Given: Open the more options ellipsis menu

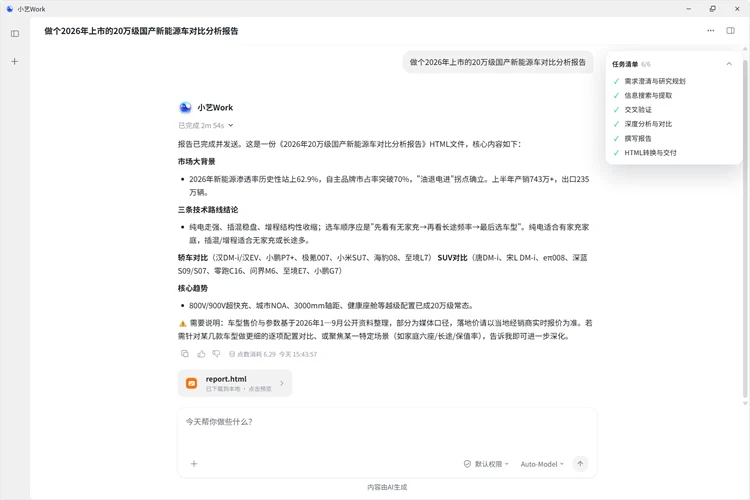Looking at the screenshot, I should pos(710,31).
